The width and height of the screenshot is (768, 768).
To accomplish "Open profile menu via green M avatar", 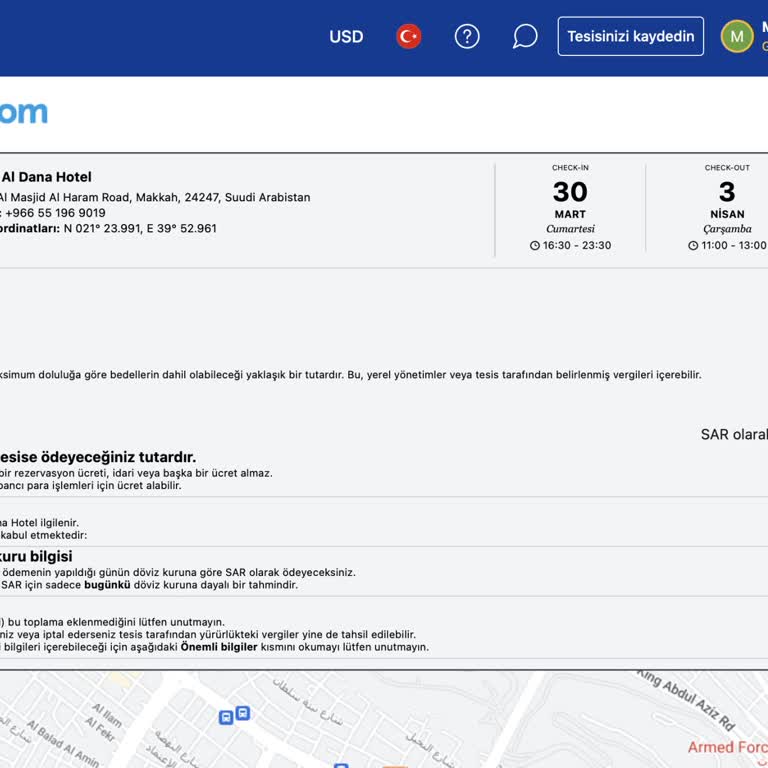I will pos(737,36).
